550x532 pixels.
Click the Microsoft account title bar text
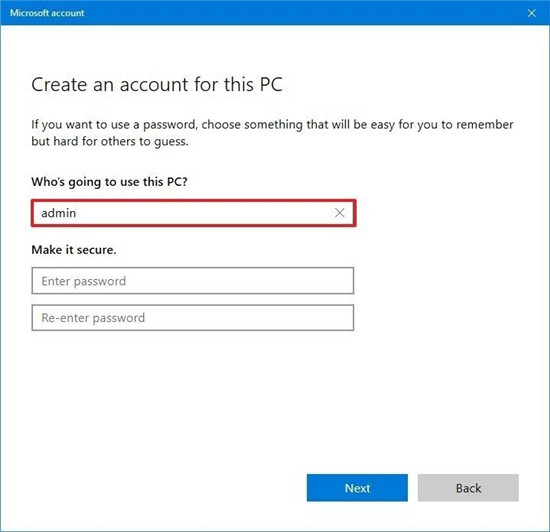[47, 13]
